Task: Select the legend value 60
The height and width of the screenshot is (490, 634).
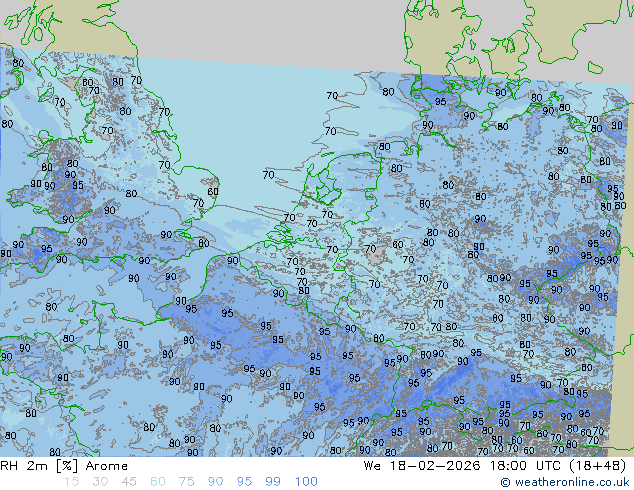Action: pyautogui.click(x=158, y=482)
